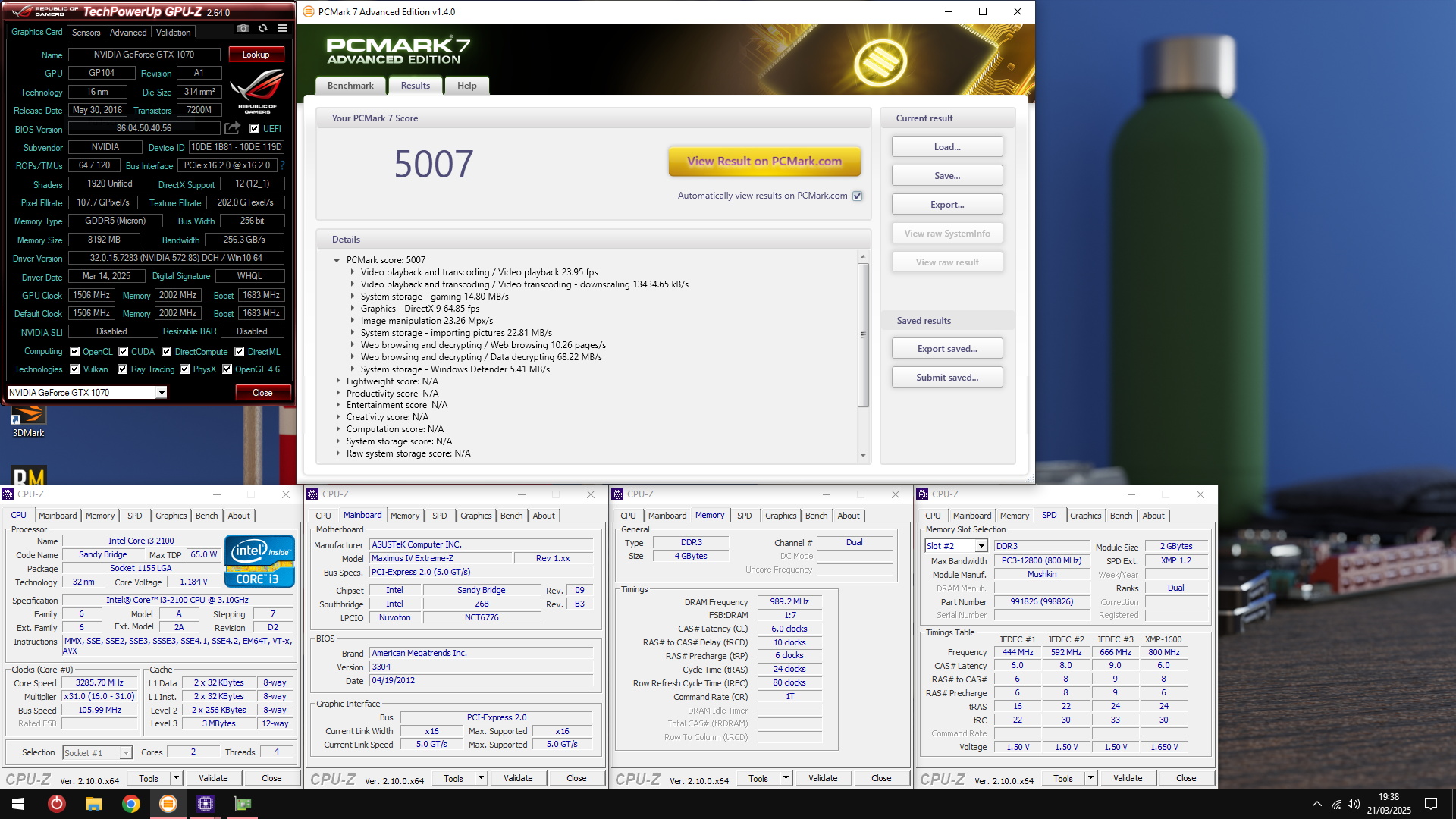1456x819 pixels.
Task: Open the Socket #1 selection dropdown
Action: [126, 752]
